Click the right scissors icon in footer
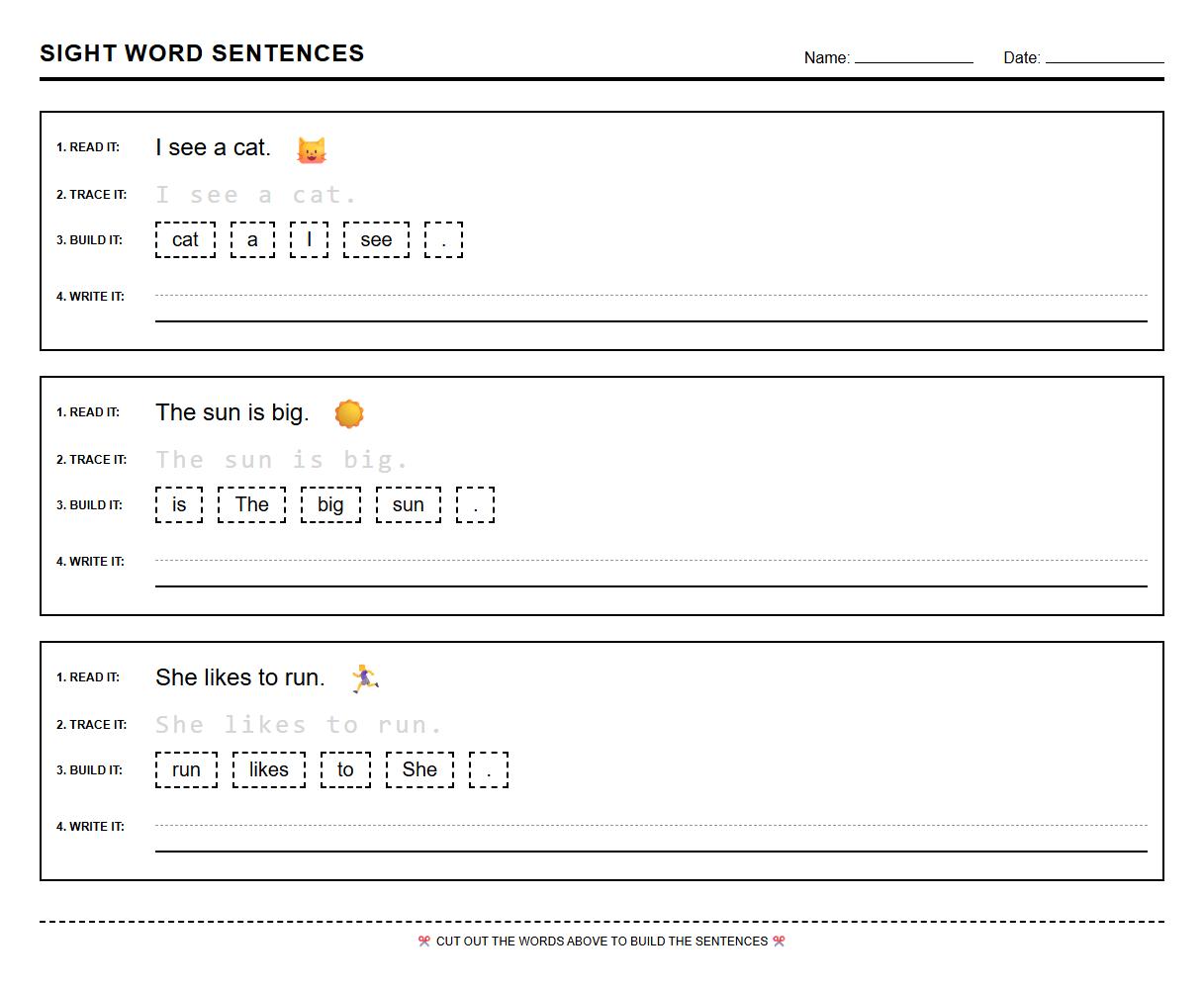The height and width of the screenshot is (988, 1204). pos(779,942)
